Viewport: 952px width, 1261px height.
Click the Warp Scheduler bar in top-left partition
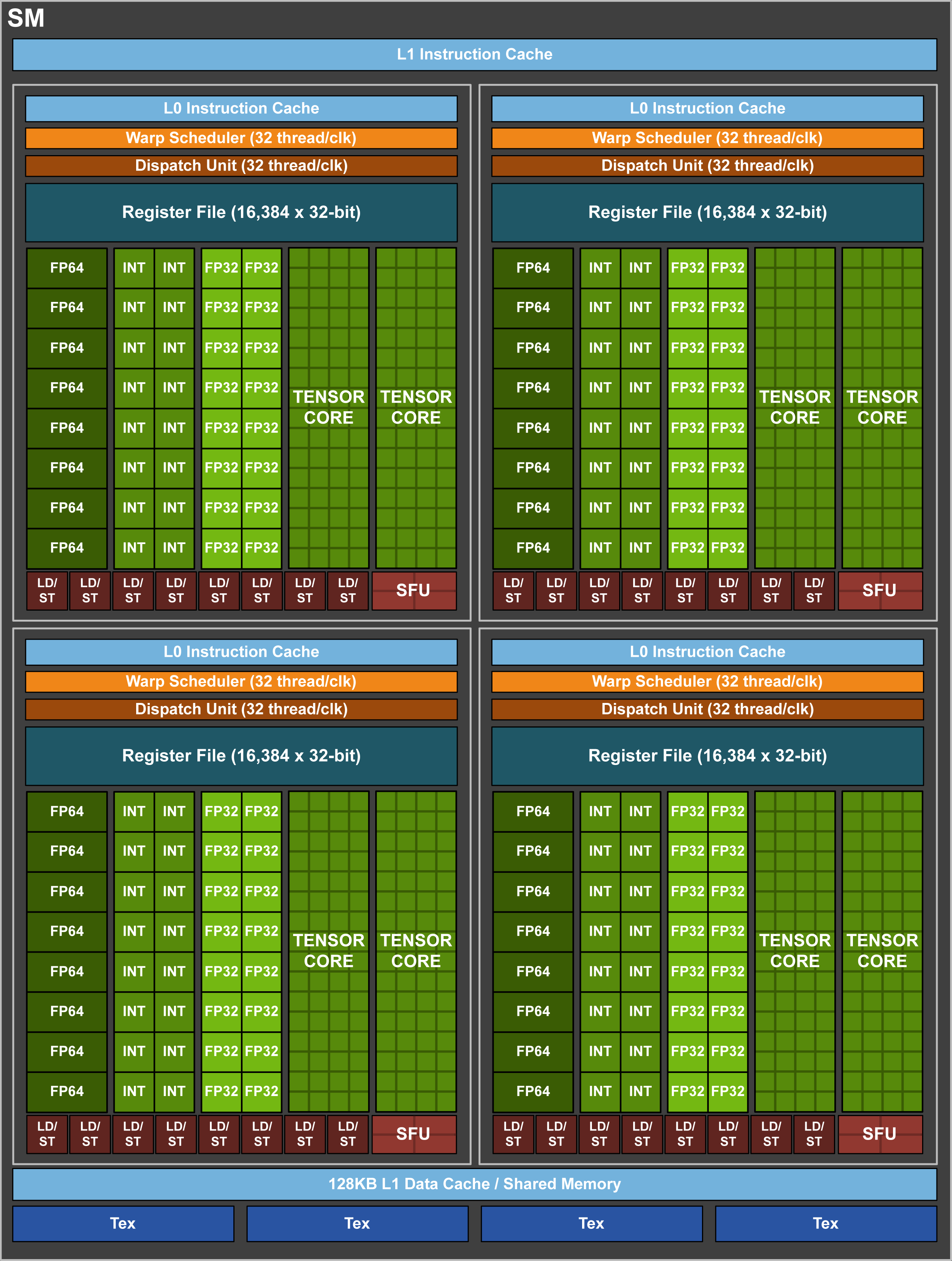[x=241, y=137]
